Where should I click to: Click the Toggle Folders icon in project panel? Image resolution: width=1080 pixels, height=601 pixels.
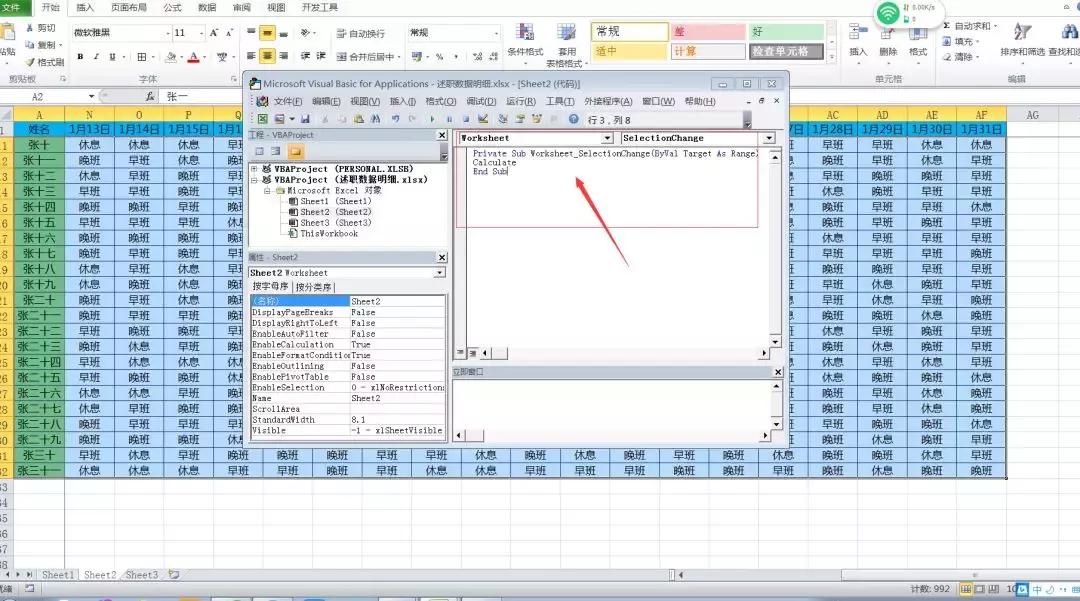(x=296, y=152)
